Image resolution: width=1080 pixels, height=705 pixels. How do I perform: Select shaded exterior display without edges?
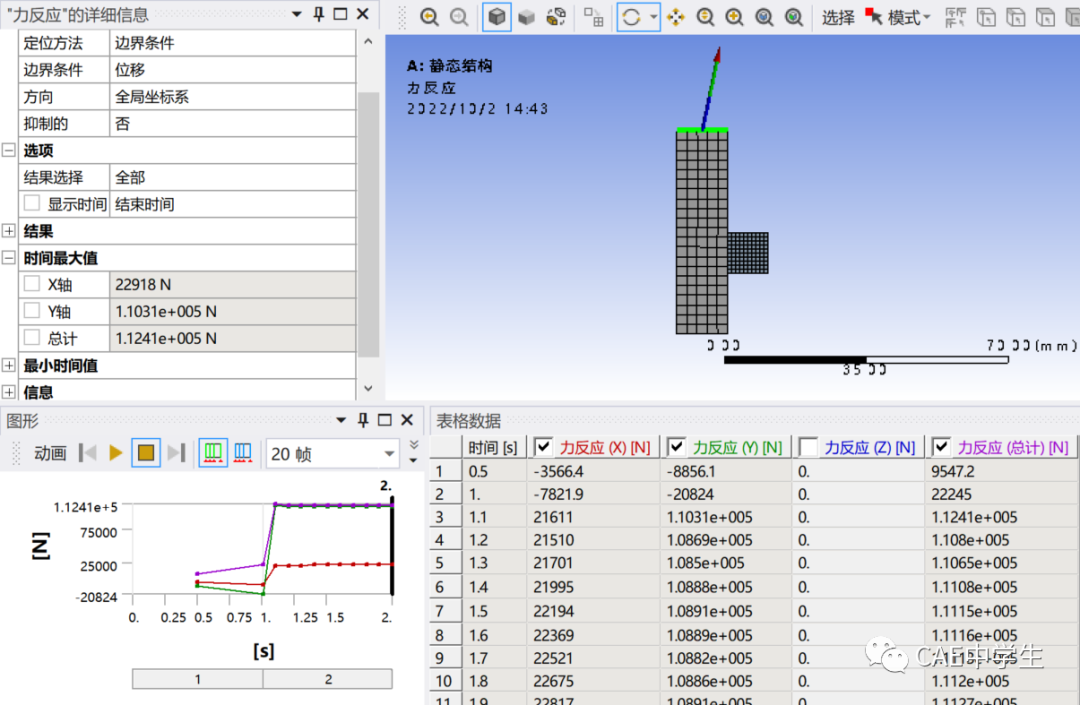[526, 17]
